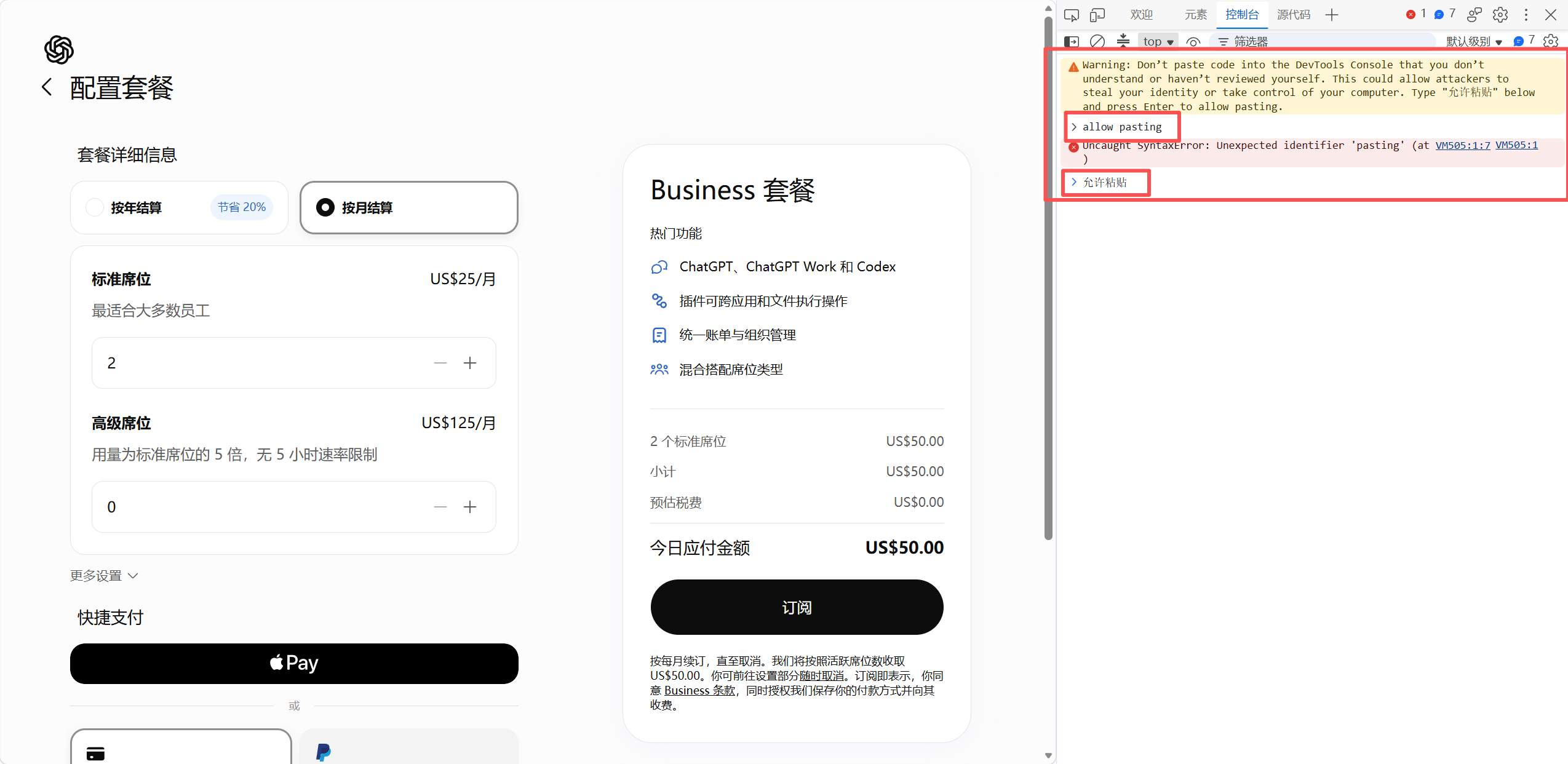Expand 更多设置 section
Viewport: 1568px width, 764px height.
click(x=104, y=576)
